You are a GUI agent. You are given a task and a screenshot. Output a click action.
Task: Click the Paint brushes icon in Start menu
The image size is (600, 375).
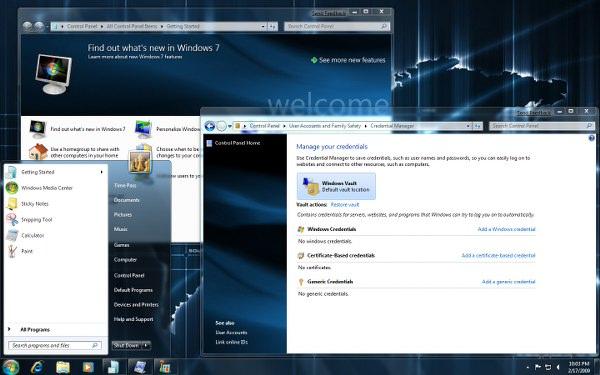[12, 251]
